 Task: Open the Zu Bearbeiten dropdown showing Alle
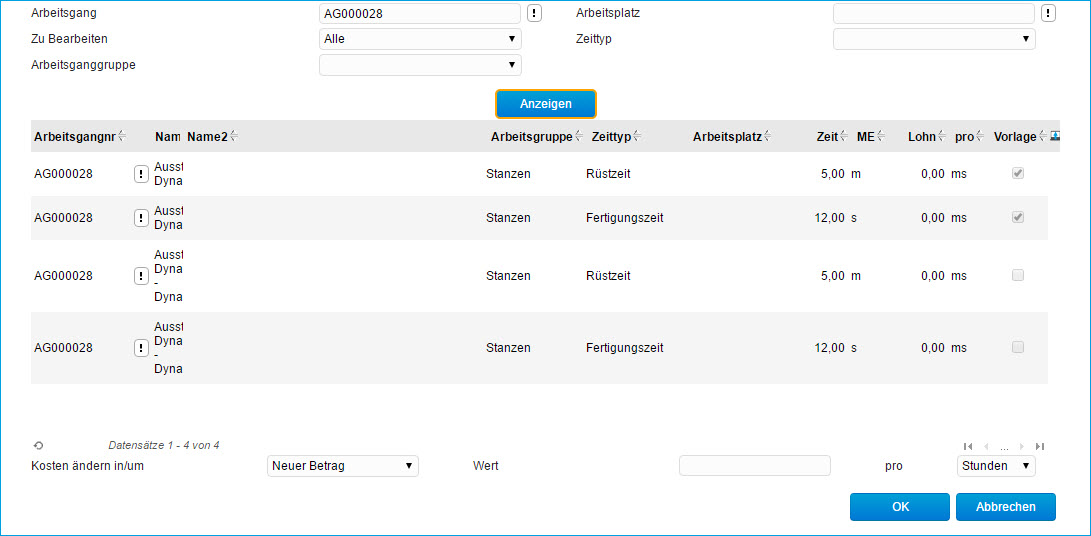420,39
